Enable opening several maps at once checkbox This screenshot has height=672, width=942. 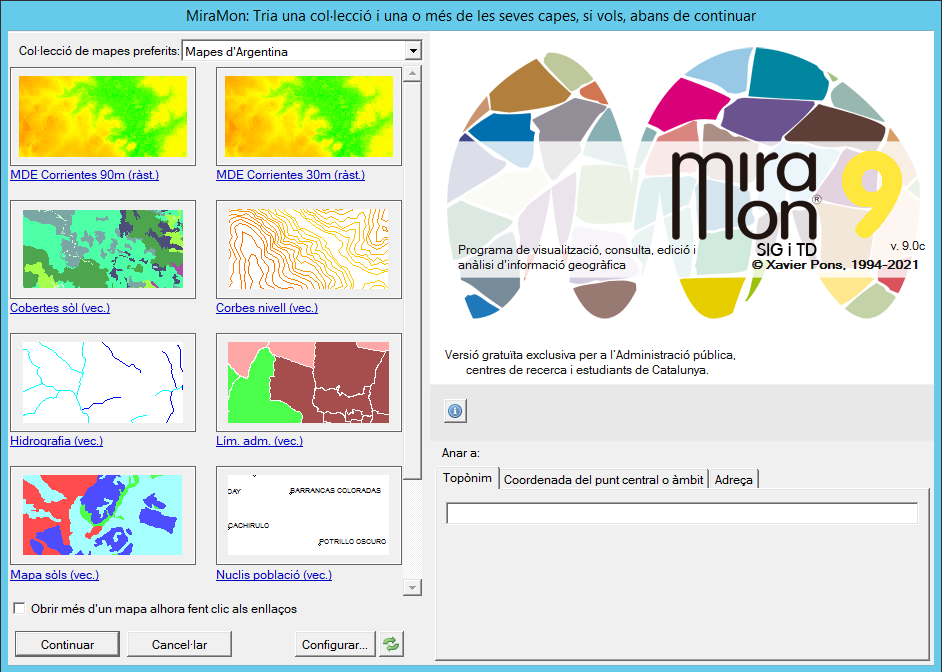(20, 608)
